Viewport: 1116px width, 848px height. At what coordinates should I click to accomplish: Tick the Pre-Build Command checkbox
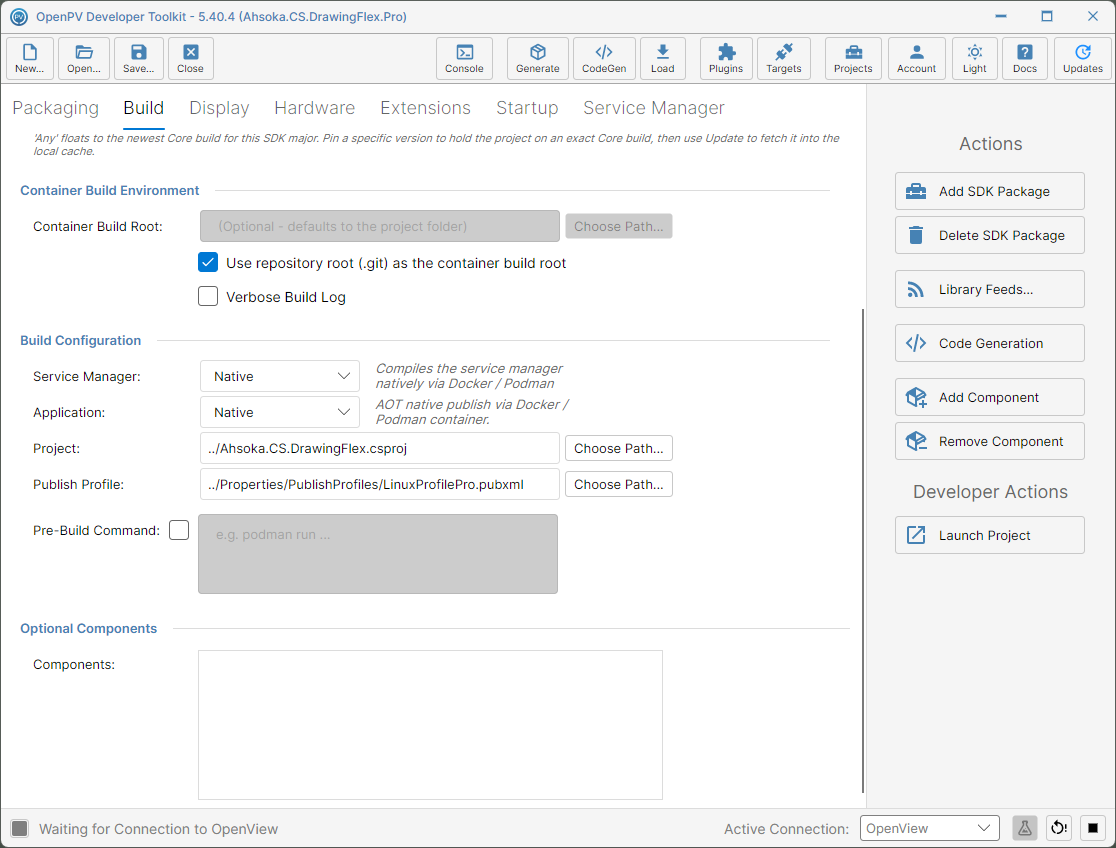[179, 530]
